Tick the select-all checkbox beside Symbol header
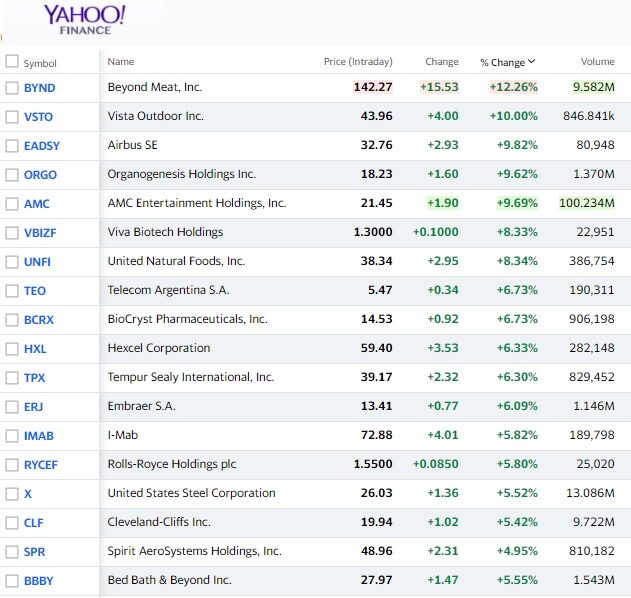The image size is (631, 598). (12, 62)
